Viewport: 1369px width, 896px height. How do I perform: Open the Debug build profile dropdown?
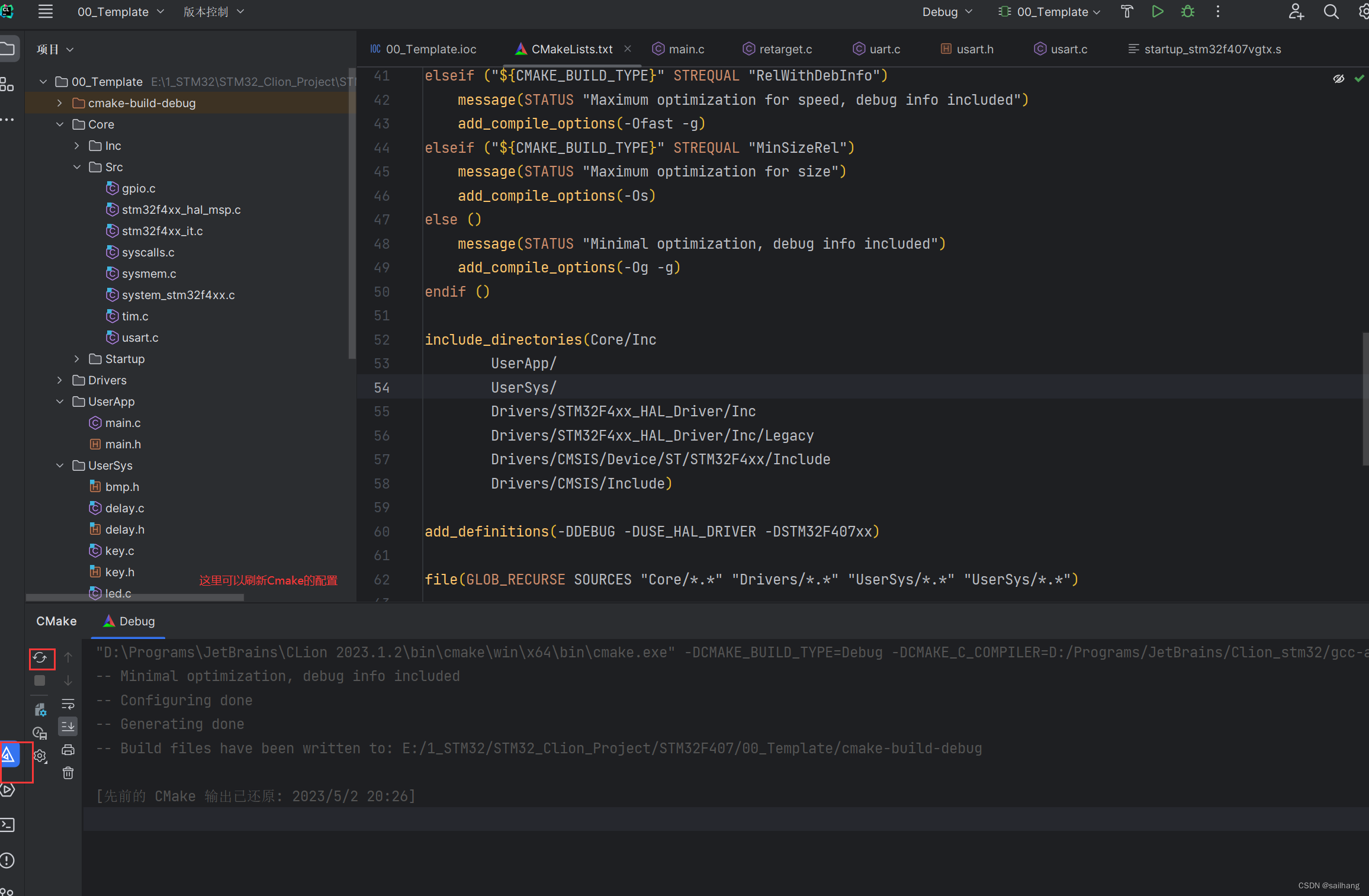(947, 12)
